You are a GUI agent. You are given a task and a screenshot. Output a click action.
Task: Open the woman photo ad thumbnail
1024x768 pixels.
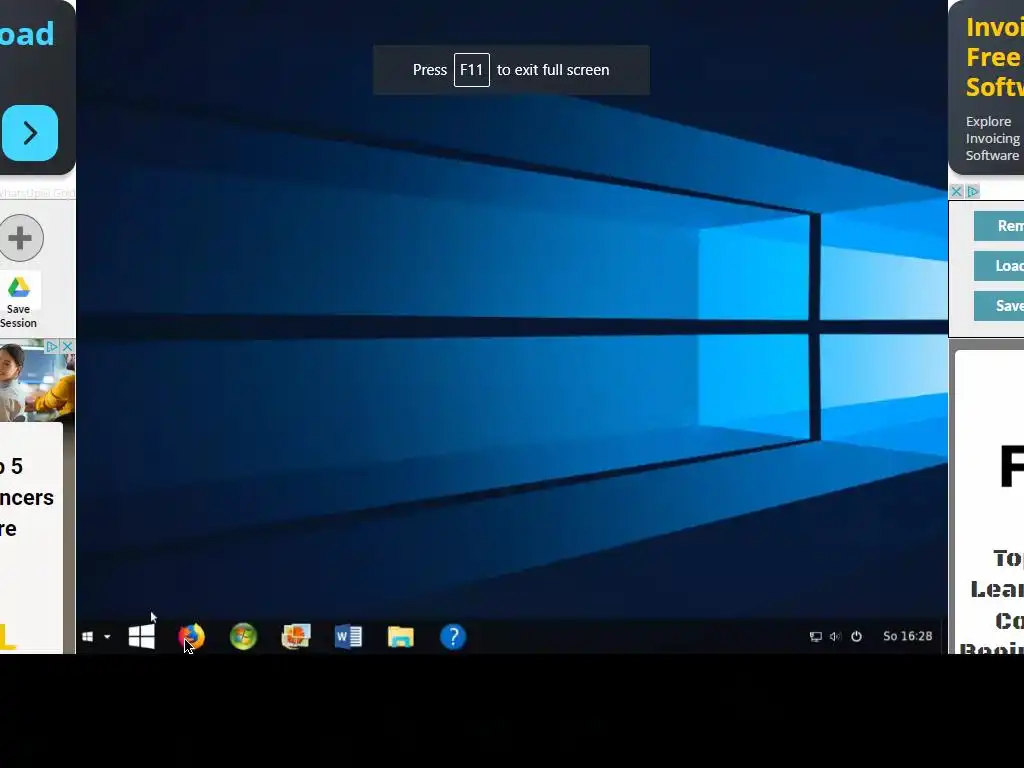pyautogui.click(x=37, y=381)
